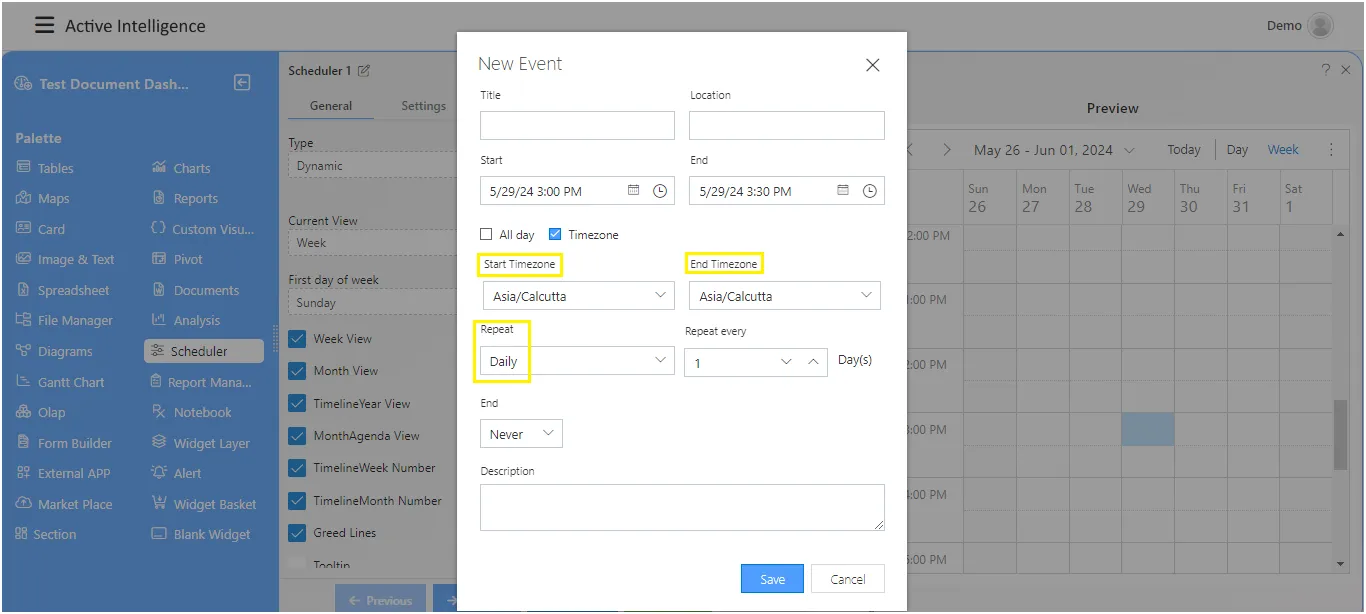Viewport: 1366px width, 614px height.
Task: Select the Analysis palette item
Action: tap(186, 320)
